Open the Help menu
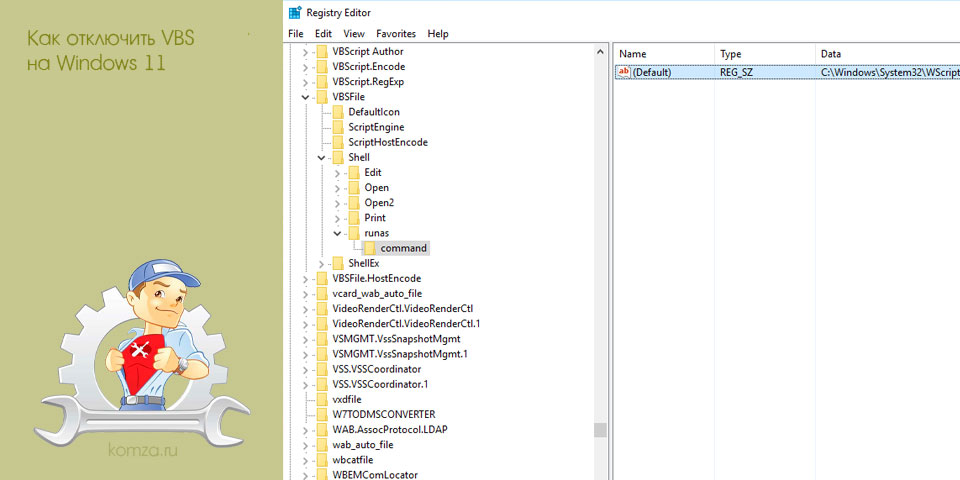Screen dimensions: 960x480 click(438, 34)
